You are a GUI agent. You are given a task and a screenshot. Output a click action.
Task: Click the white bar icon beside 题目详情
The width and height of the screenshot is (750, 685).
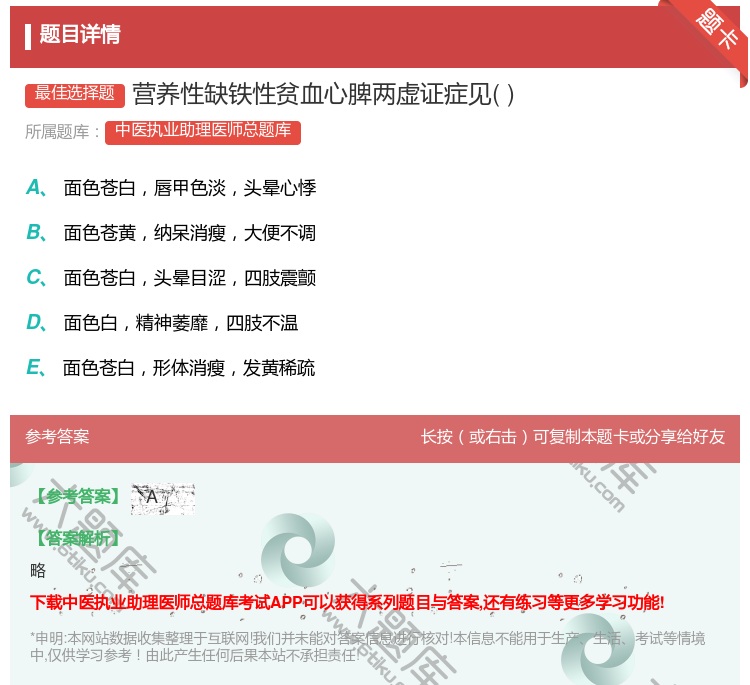pyautogui.click(x=28, y=35)
